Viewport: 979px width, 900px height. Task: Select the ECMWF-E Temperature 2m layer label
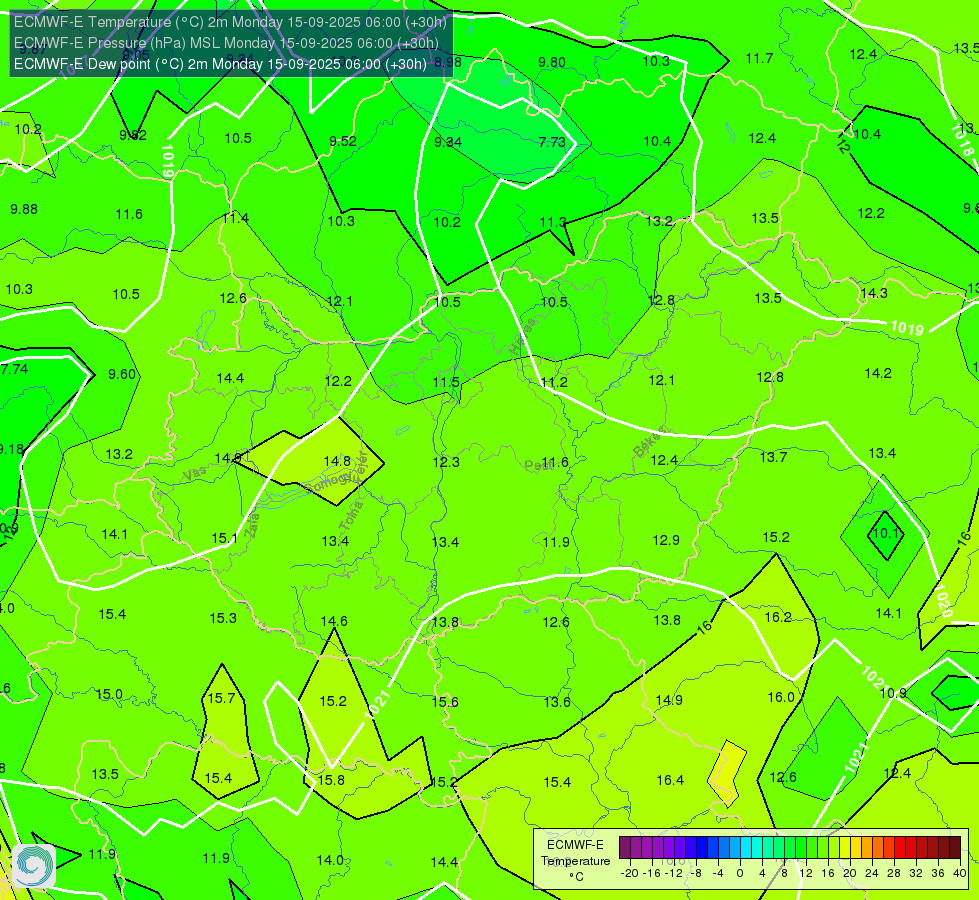[x=230, y=22]
